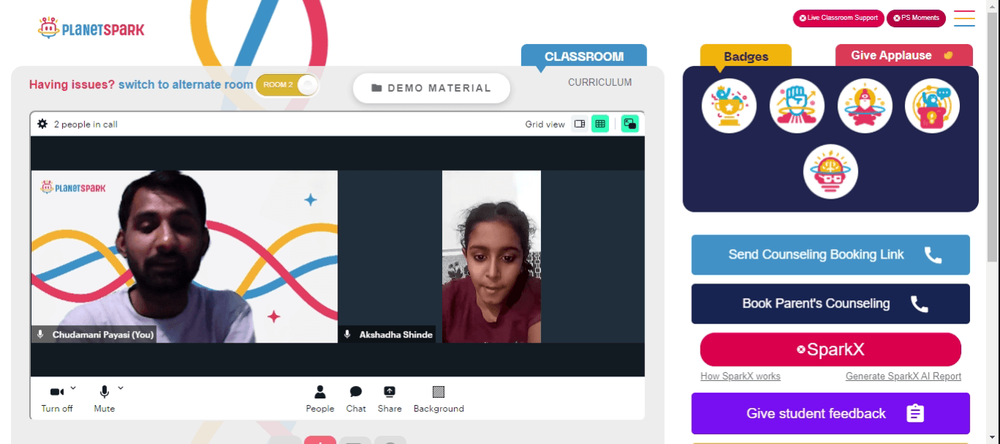Open Background effects
The image size is (1000, 444).
pyautogui.click(x=439, y=399)
